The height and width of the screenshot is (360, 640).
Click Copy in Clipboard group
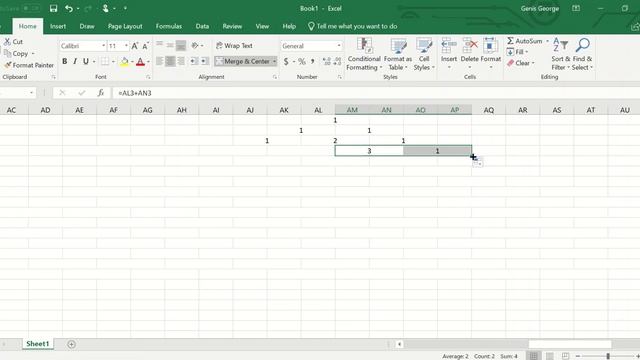(x=16, y=53)
